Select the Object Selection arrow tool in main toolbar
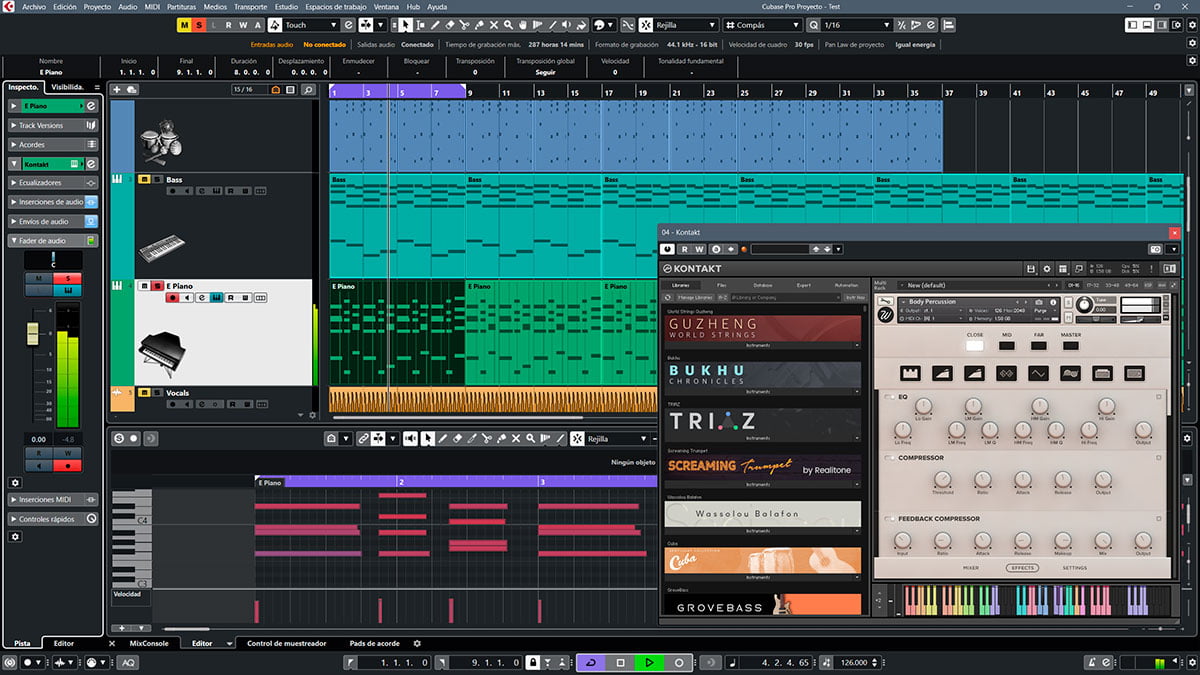1200x675 pixels. pyautogui.click(x=406, y=24)
